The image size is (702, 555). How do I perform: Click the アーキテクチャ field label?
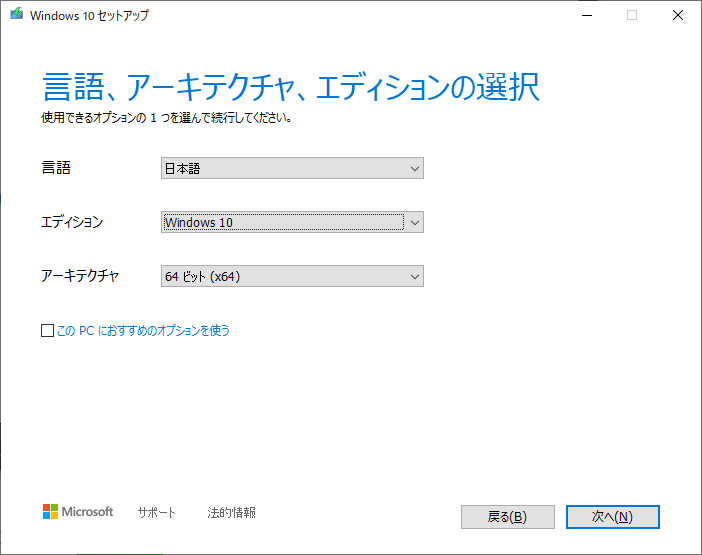[80, 276]
